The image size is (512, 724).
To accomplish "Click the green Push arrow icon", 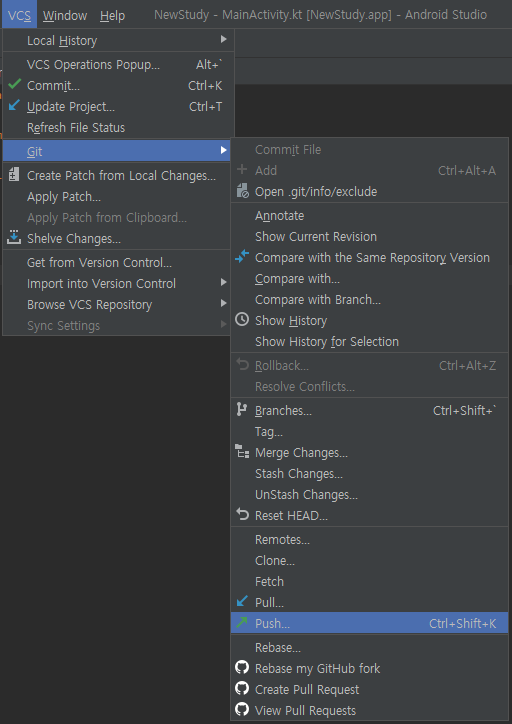I will pyautogui.click(x=242, y=622).
